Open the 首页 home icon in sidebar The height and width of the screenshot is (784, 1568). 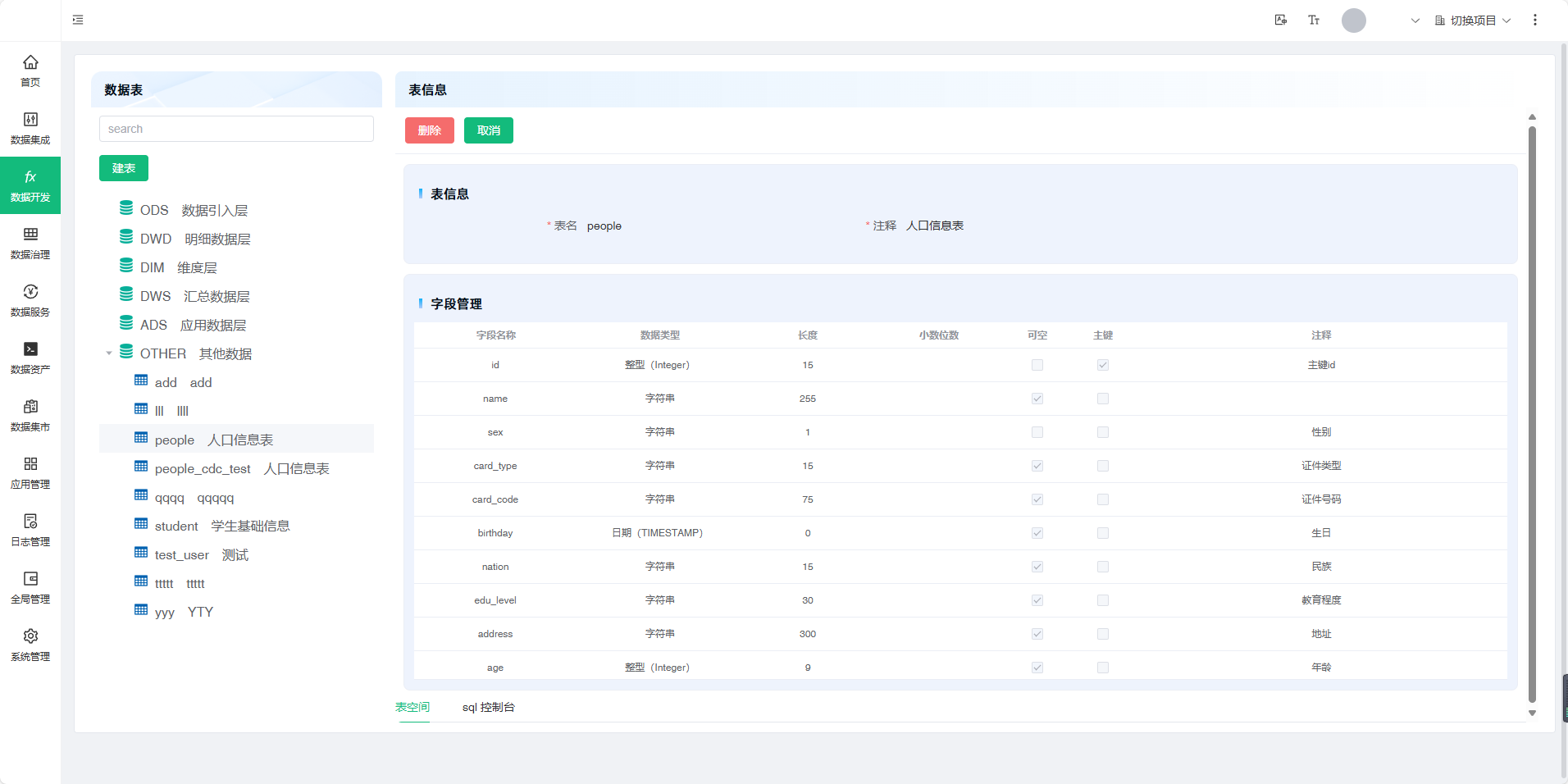click(x=30, y=71)
